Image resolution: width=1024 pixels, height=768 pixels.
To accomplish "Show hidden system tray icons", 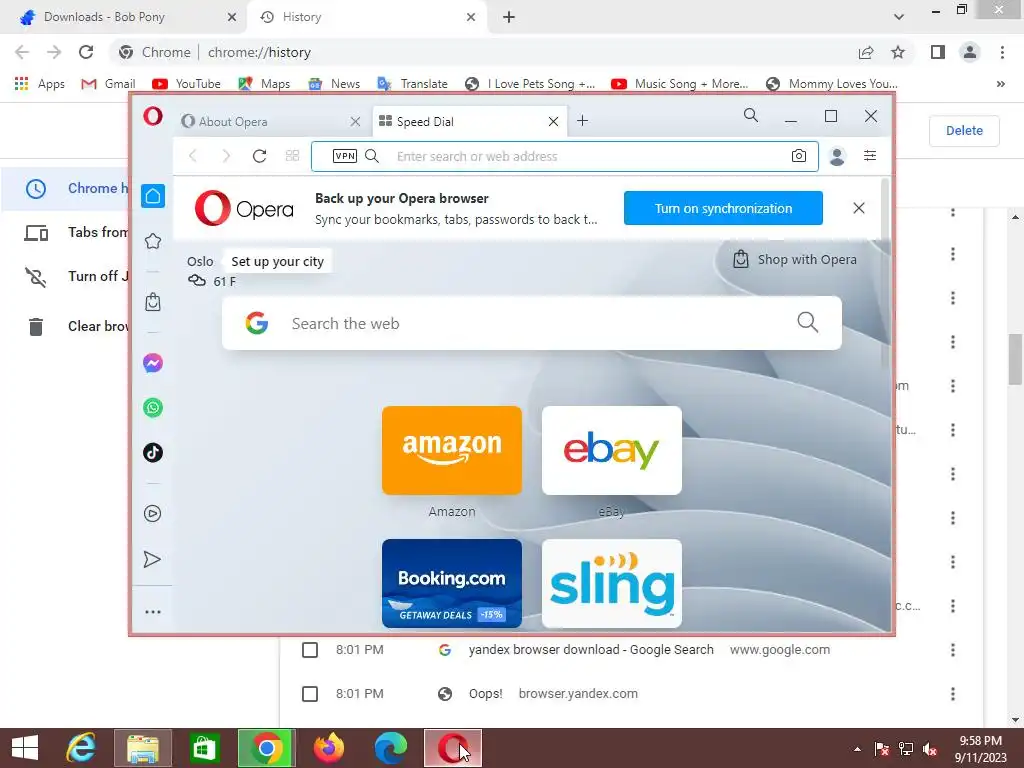I will coord(857,749).
